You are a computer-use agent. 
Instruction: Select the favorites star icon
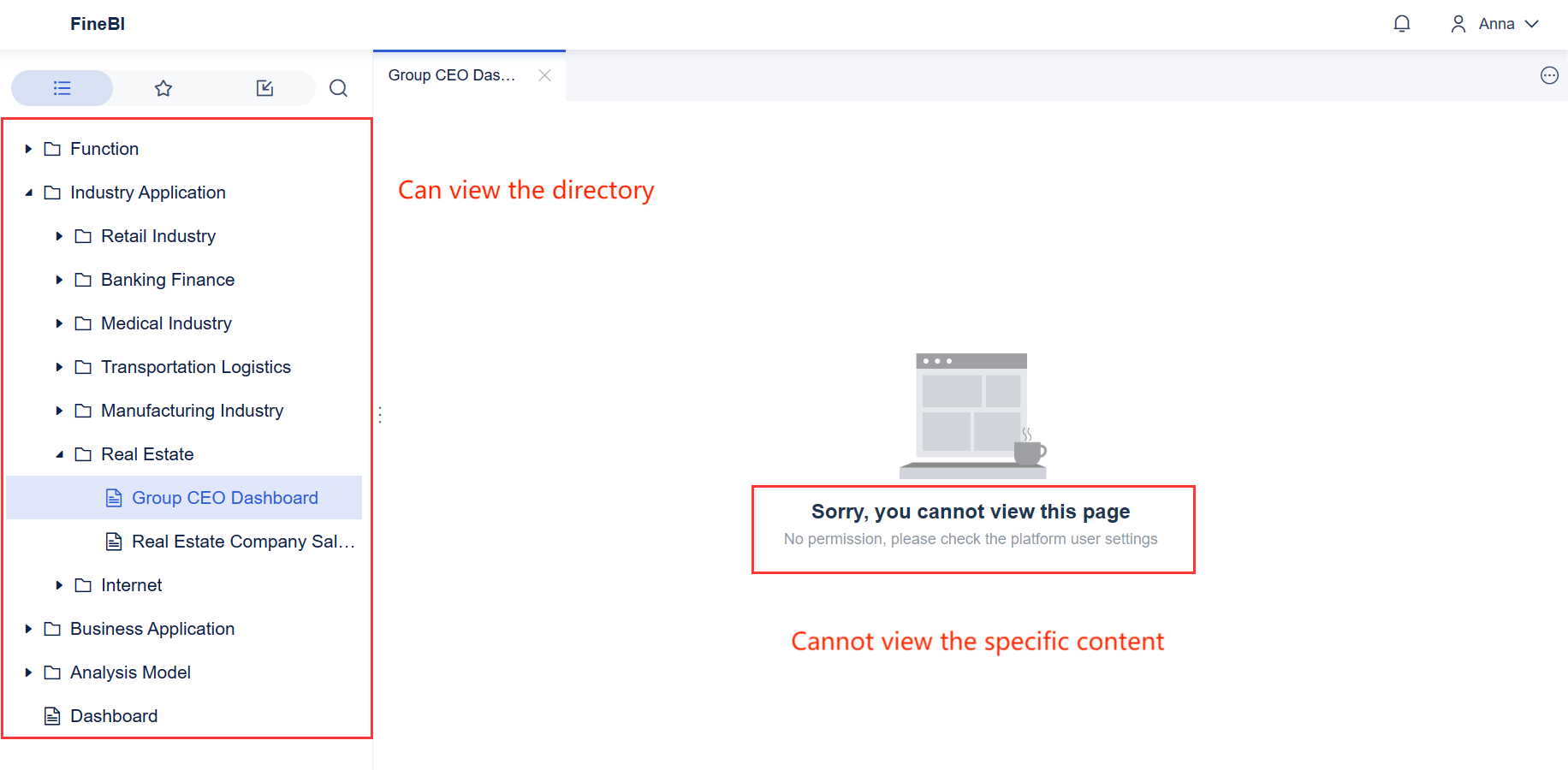click(x=163, y=88)
